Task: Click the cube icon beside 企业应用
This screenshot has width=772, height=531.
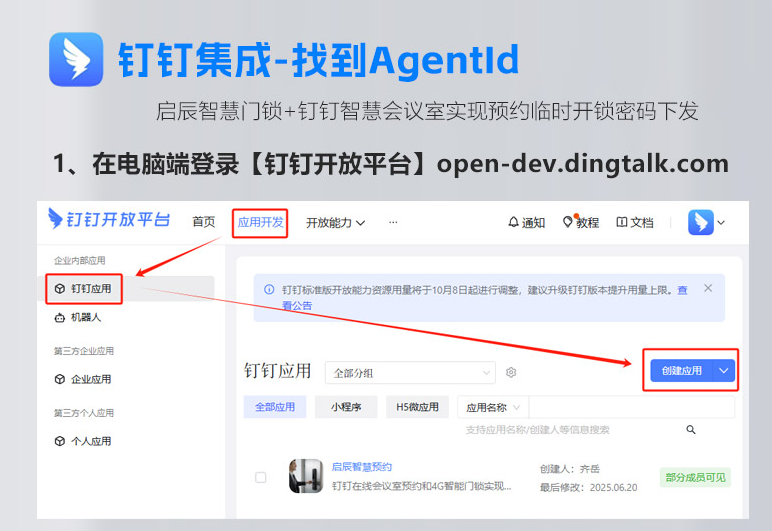Action: point(60,379)
